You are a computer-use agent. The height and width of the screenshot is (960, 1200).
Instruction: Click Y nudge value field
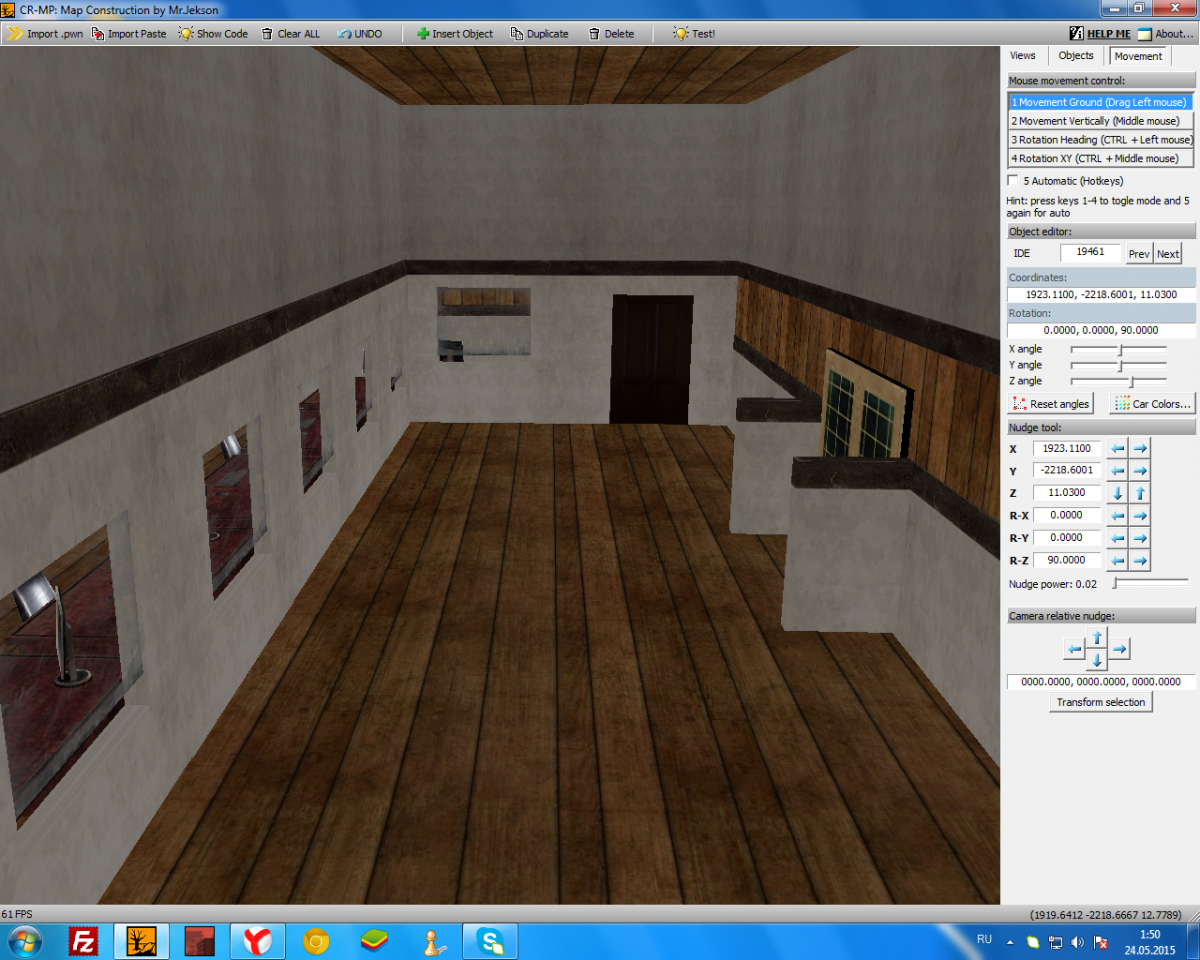(x=1067, y=470)
